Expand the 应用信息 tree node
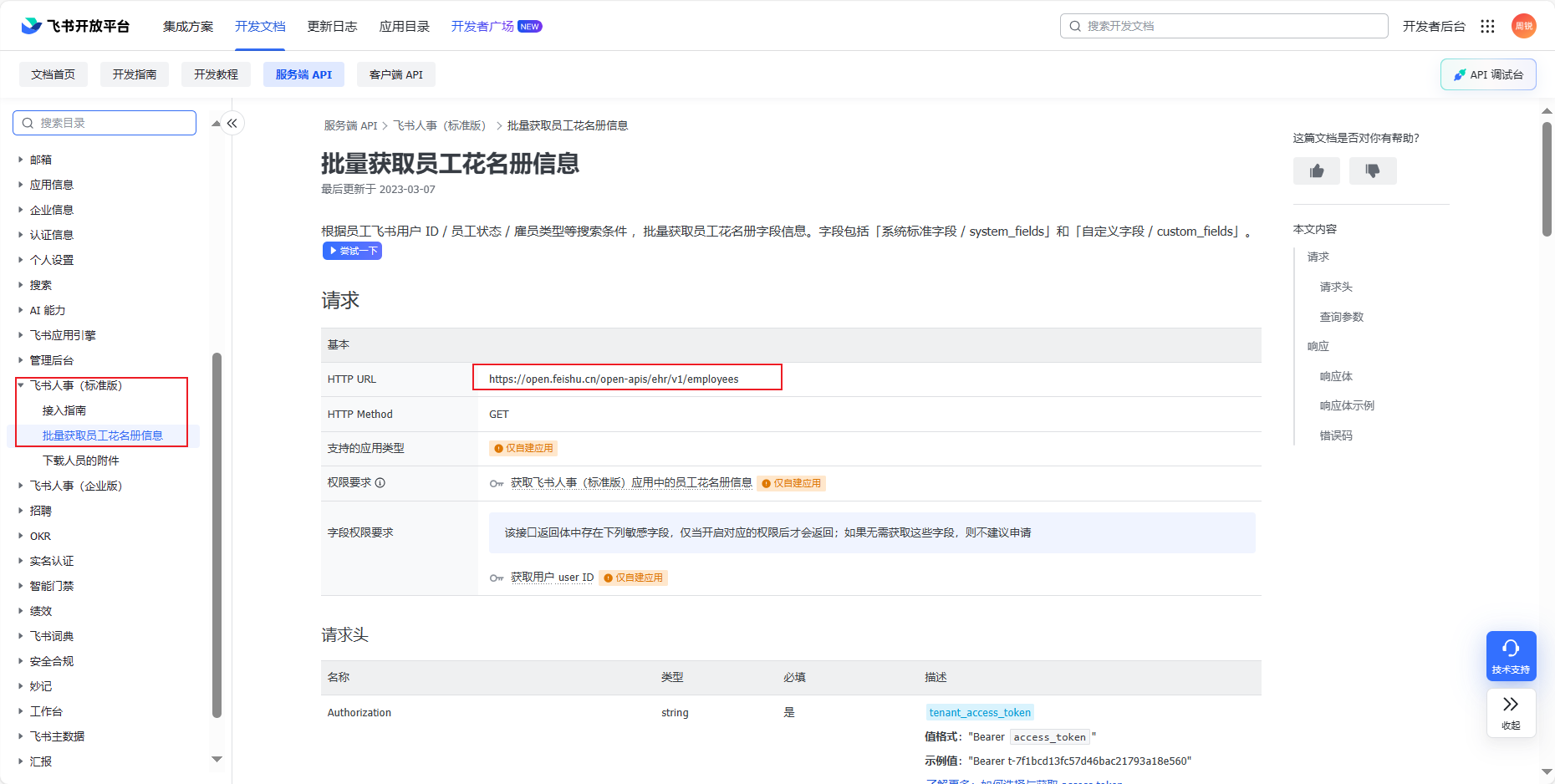1555x784 pixels. click(21, 184)
